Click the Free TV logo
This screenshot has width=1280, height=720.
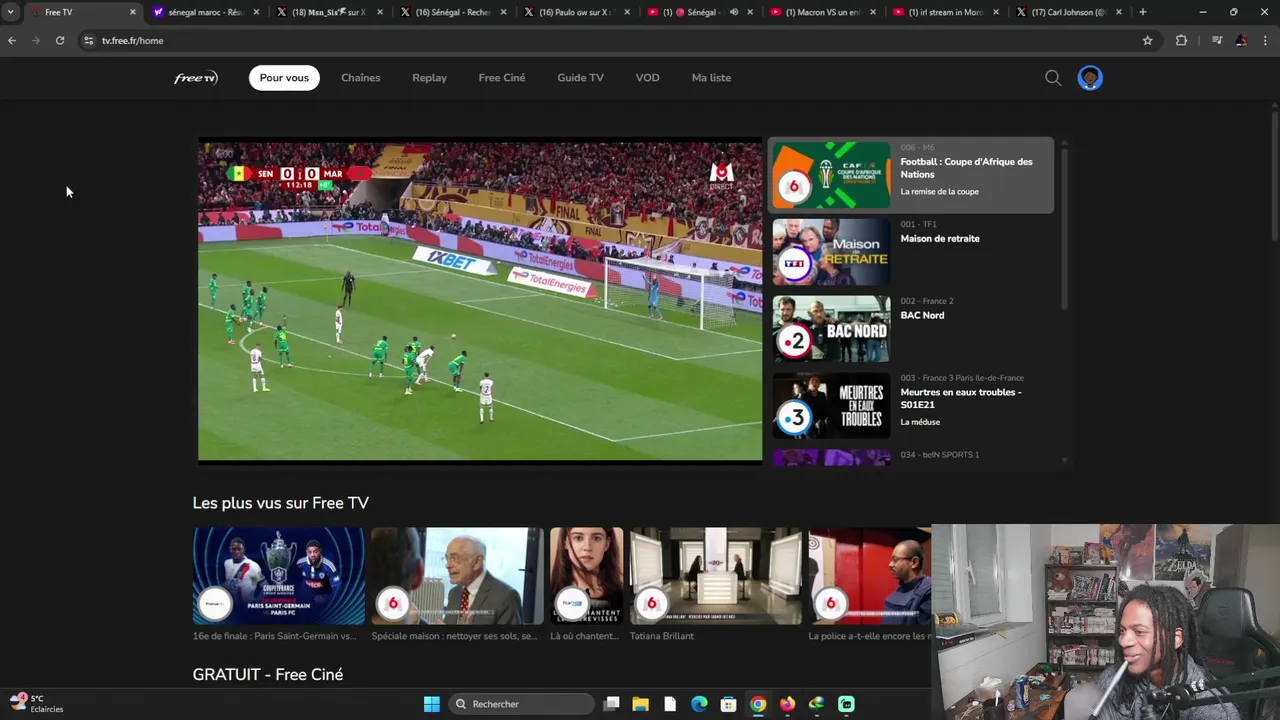pos(196,78)
